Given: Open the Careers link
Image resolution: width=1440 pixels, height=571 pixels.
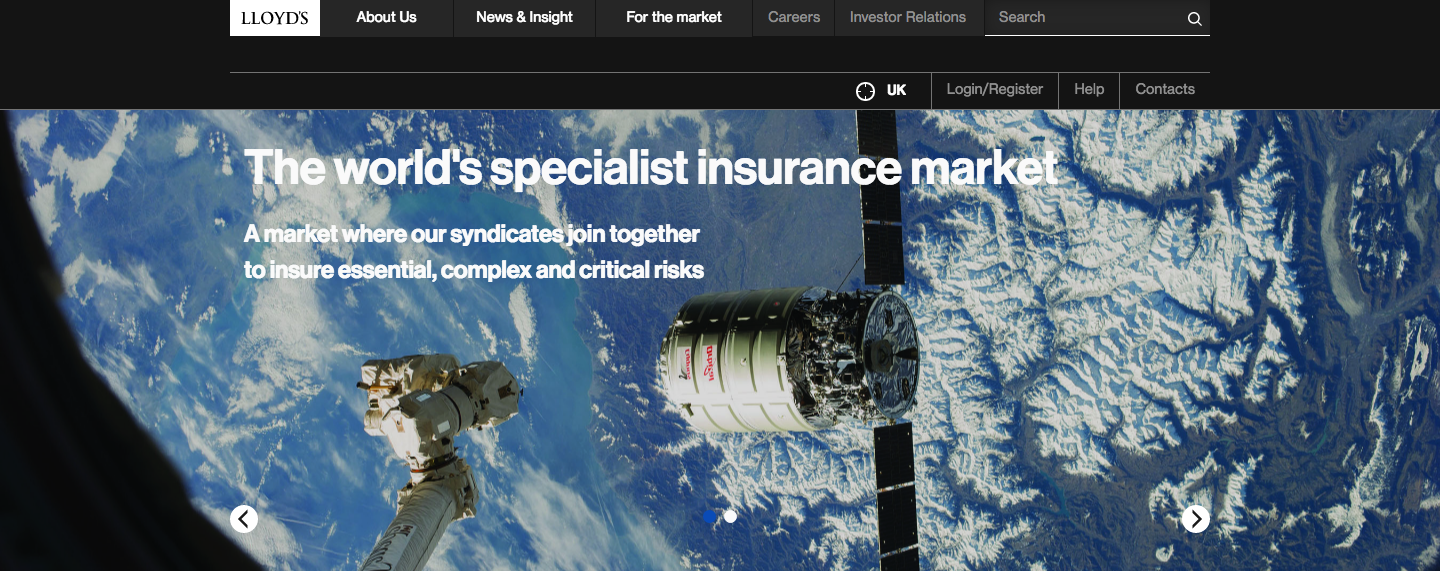Looking at the screenshot, I should [x=794, y=17].
